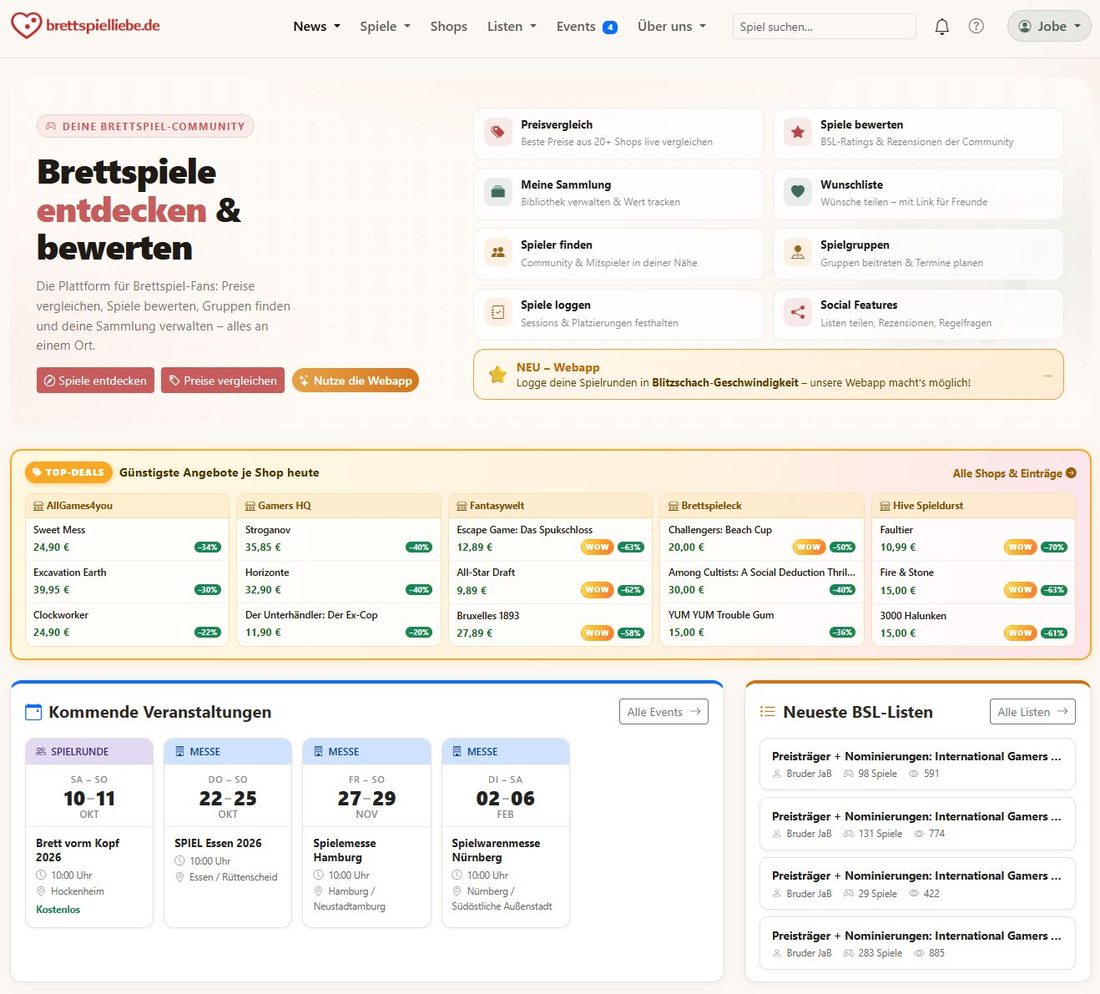Expand the Über uns dropdown menu

pyautogui.click(x=671, y=26)
